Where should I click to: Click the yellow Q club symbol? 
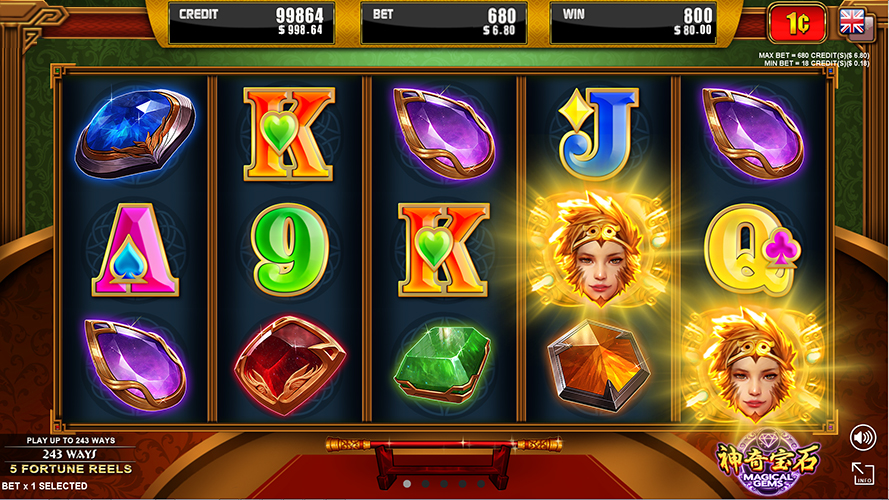752,249
